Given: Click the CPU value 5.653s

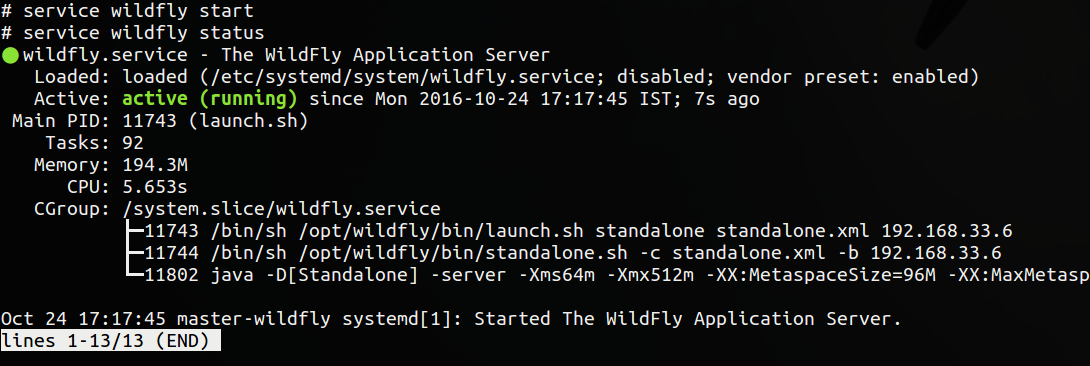Looking at the screenshot, I should pos(155,188).
